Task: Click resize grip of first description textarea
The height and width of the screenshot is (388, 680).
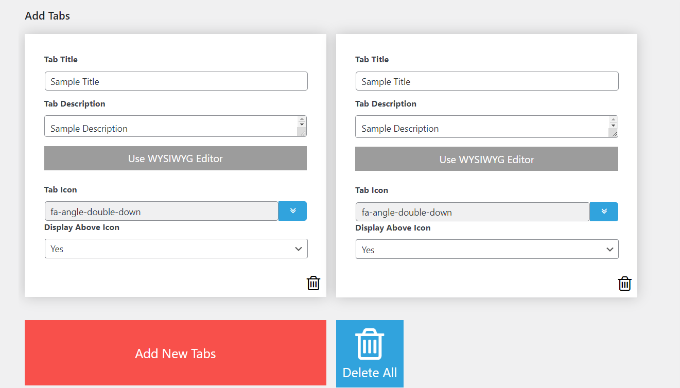Action: 302,133
